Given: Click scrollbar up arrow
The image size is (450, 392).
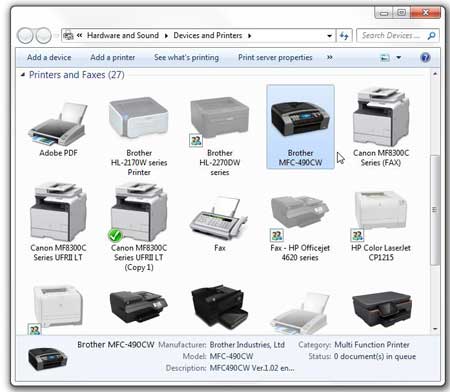Looking at the screenshot, I should click(435, 74).
